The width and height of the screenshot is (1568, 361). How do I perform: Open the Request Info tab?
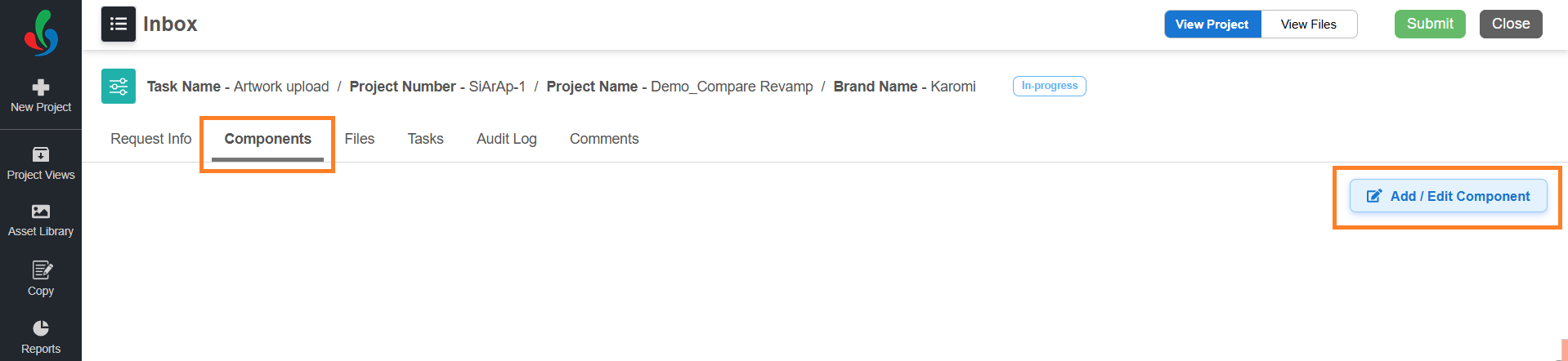coord(150,139)
